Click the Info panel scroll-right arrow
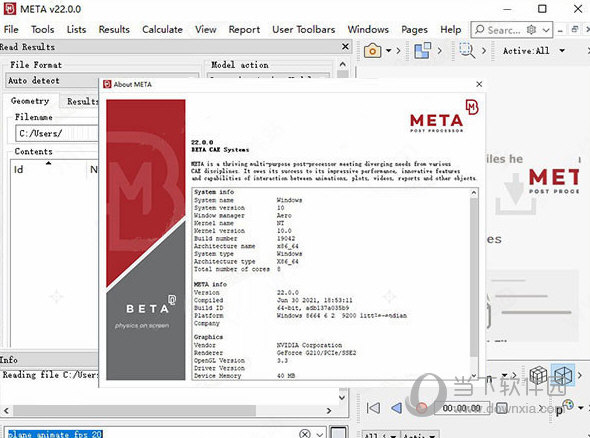 329,411
